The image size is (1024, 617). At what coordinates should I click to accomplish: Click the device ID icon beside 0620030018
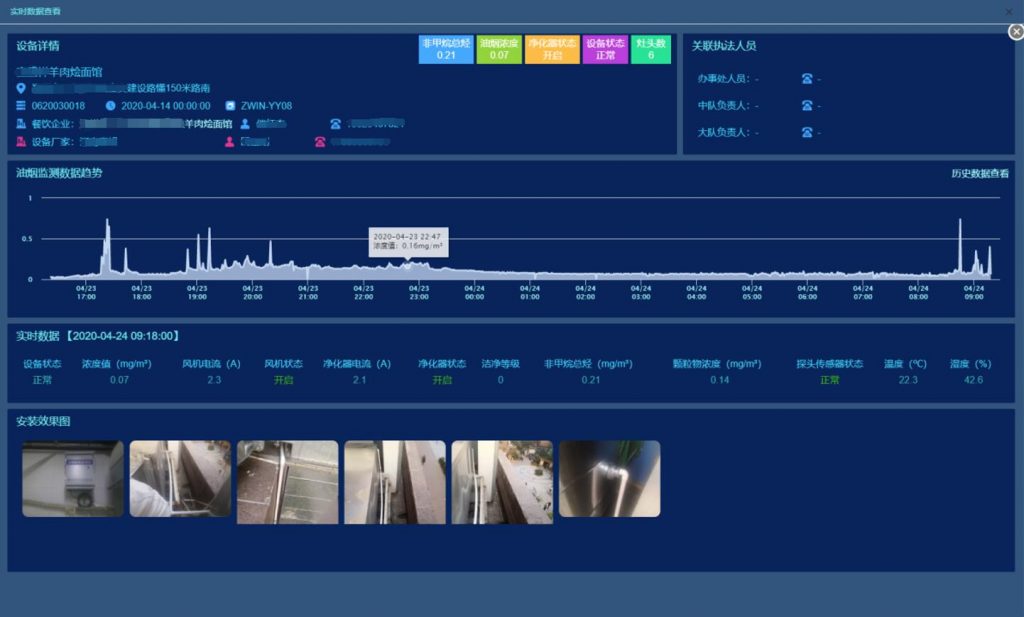[x=22, y=106]
